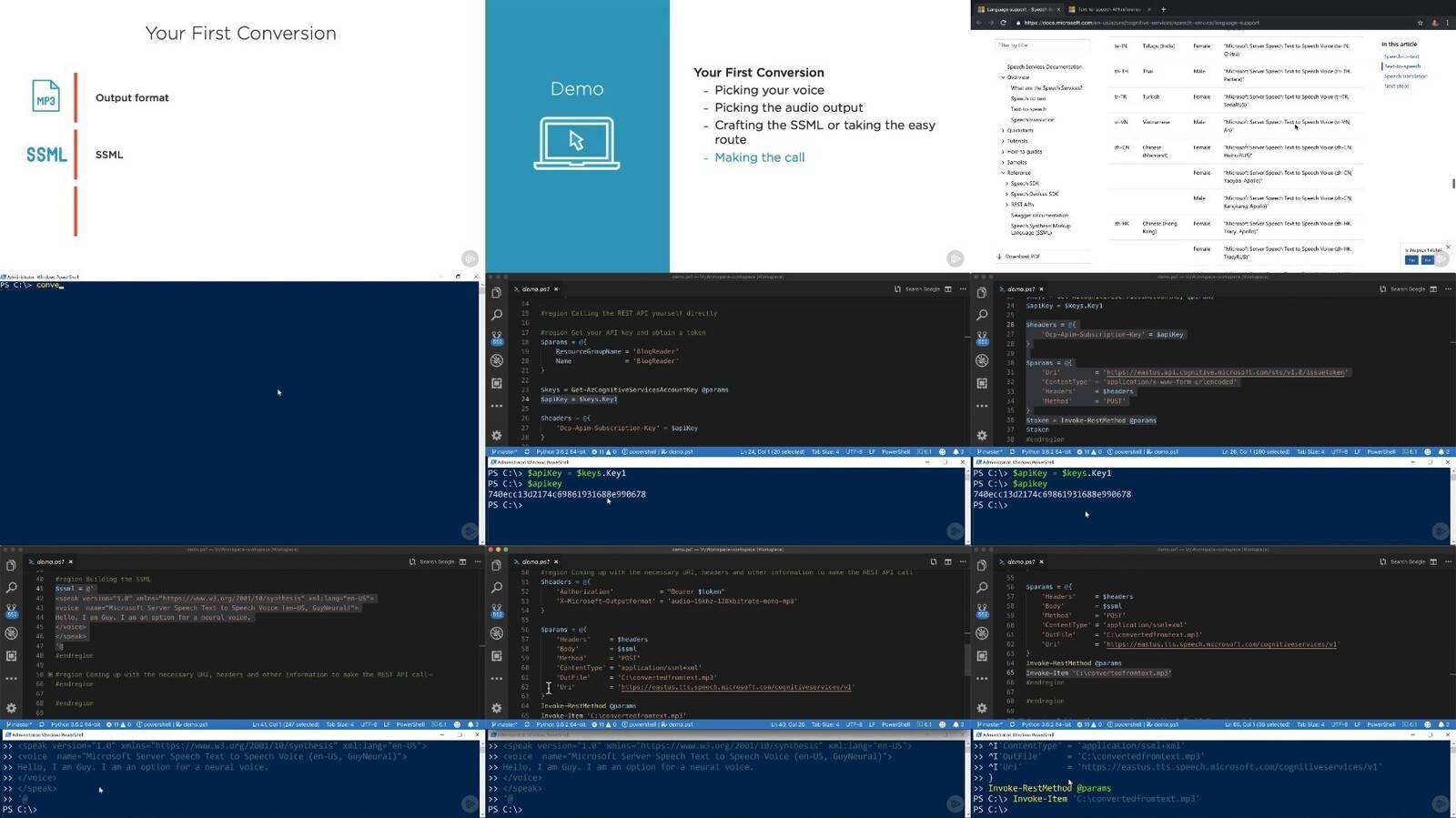Sync changes in the Ln 41 status bar

click(x=42, y=724)
